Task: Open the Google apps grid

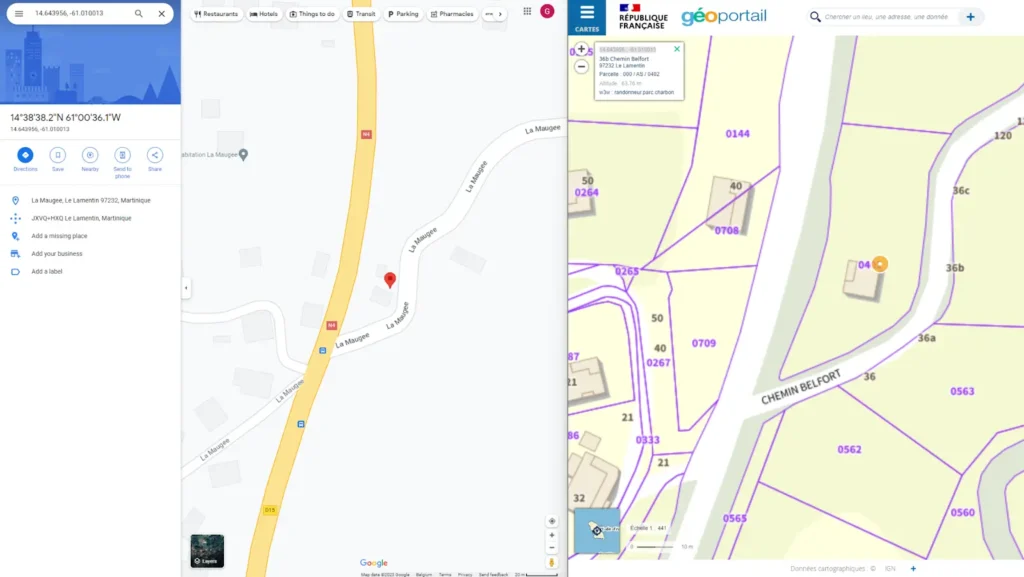Action: pyautogui.click(x=528, y=11)
